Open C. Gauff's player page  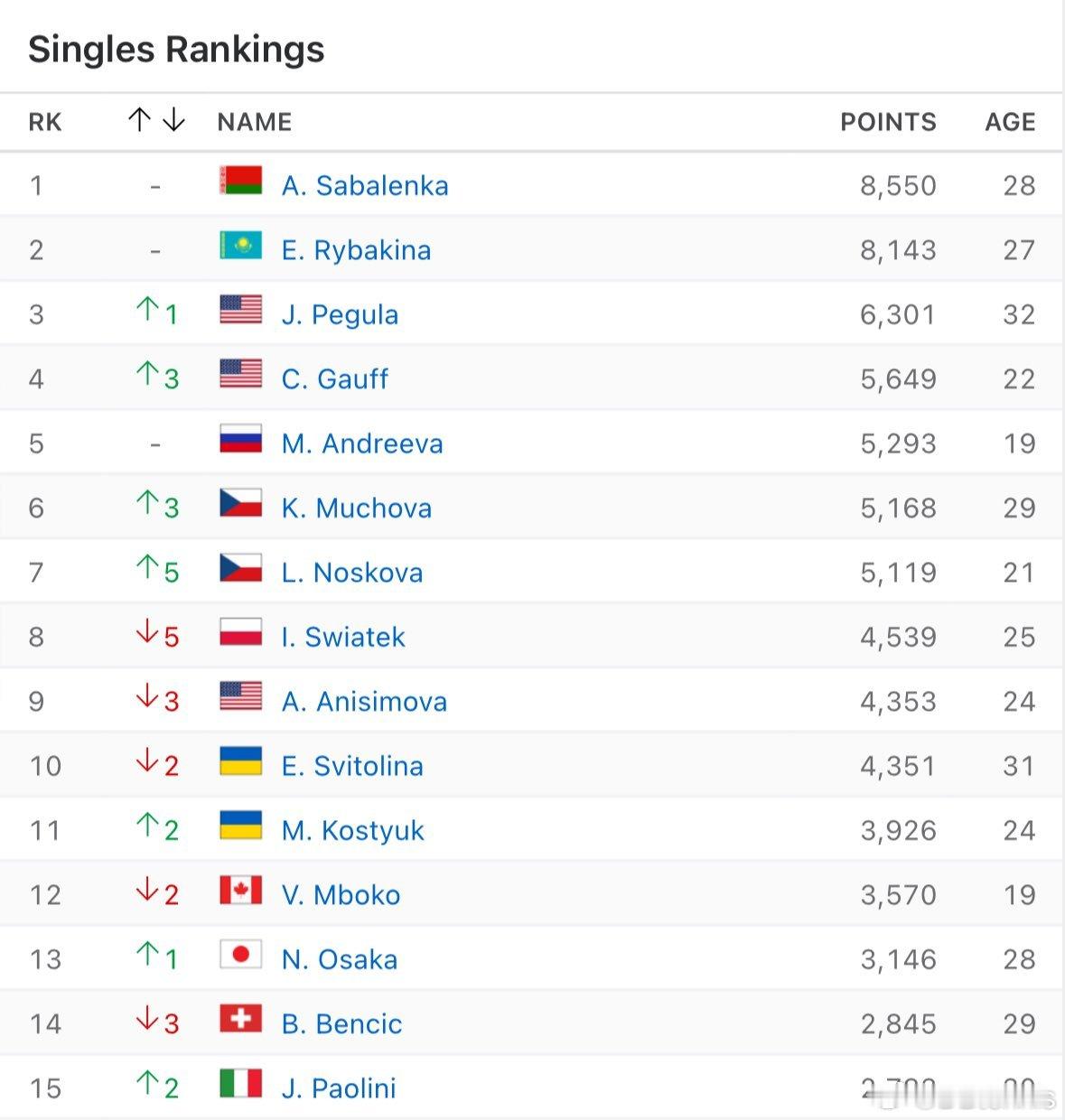335,378
